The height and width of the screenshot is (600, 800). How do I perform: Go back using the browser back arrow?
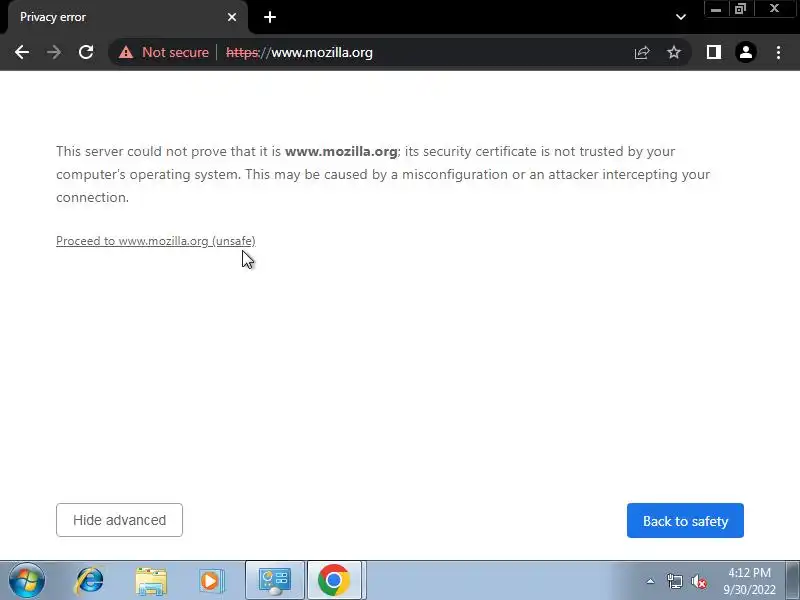(22, 52)
